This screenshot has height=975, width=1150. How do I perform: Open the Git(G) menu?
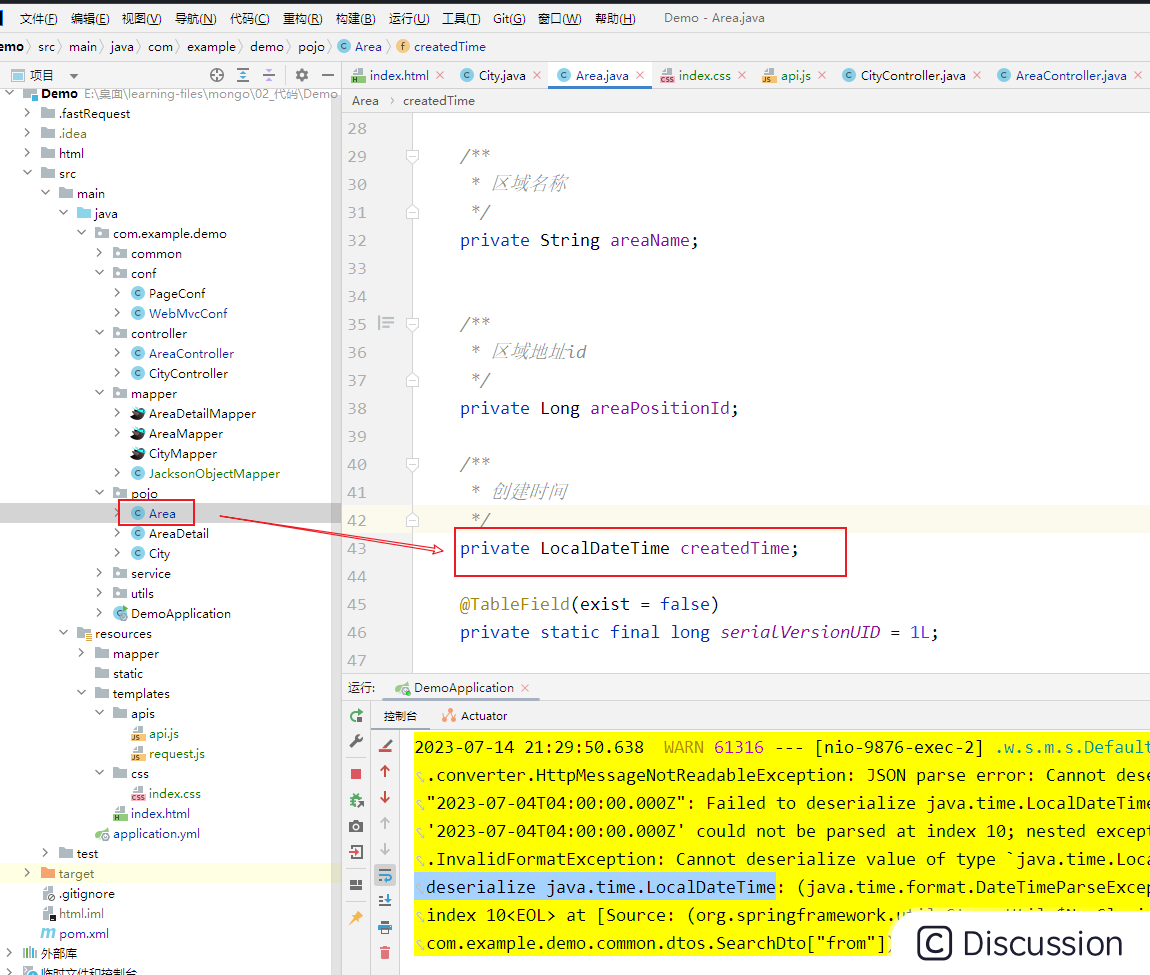509,18
